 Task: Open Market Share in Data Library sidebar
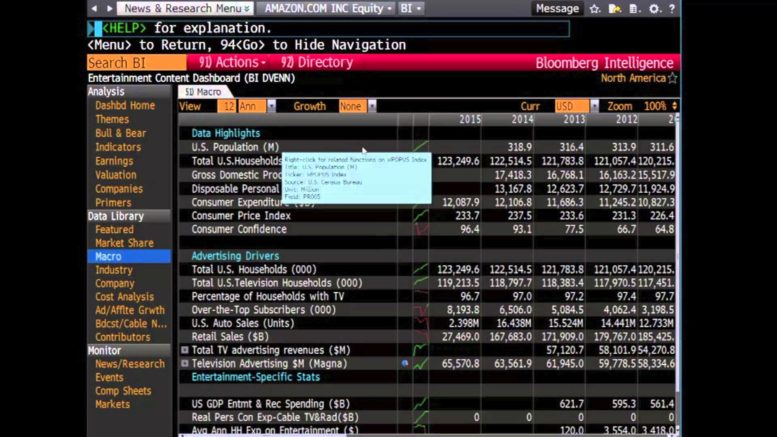(x=124, y=243)
